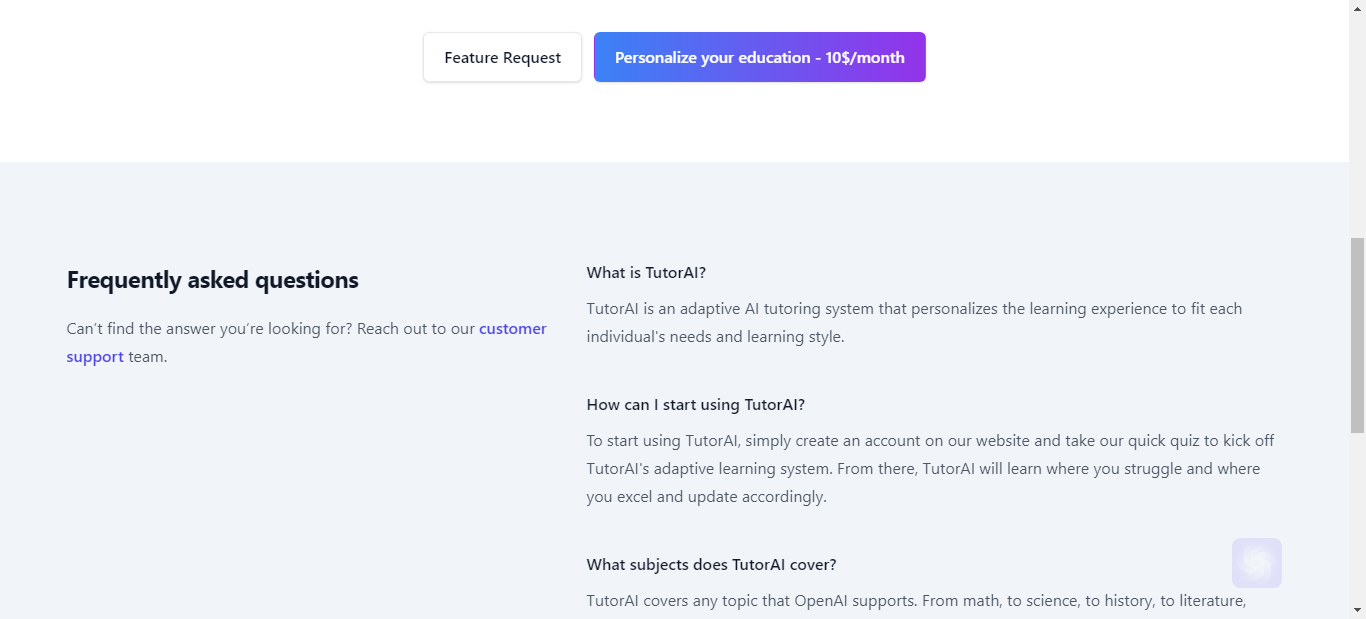Viewport: 1366px width, 619px height.
Task: Grab the vertical scrollbar thumb
Action: 1357,335
